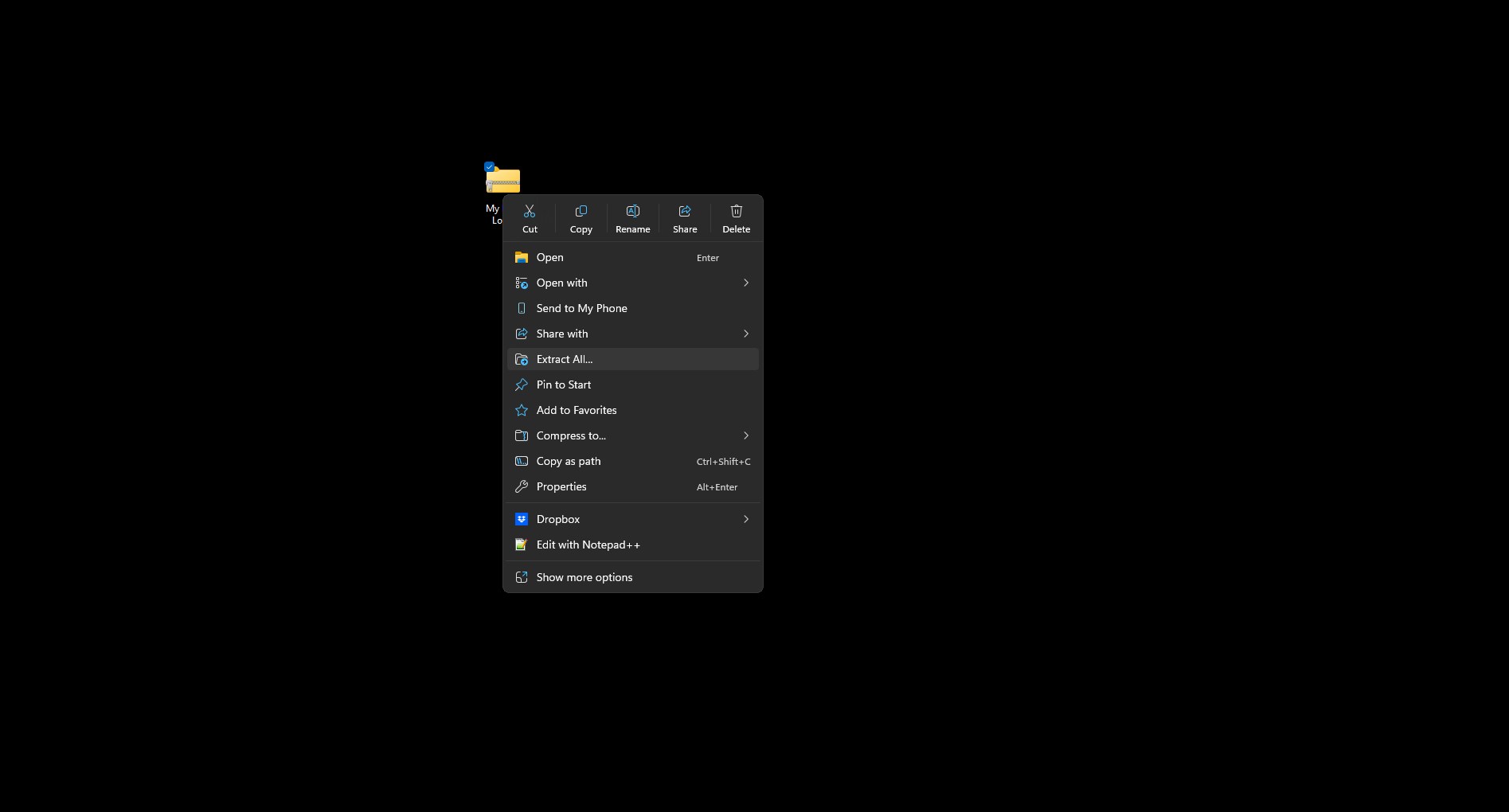Viewport: 1509px width, 812px height.
Task: Click the Copy as path icon
Action: 522,461
